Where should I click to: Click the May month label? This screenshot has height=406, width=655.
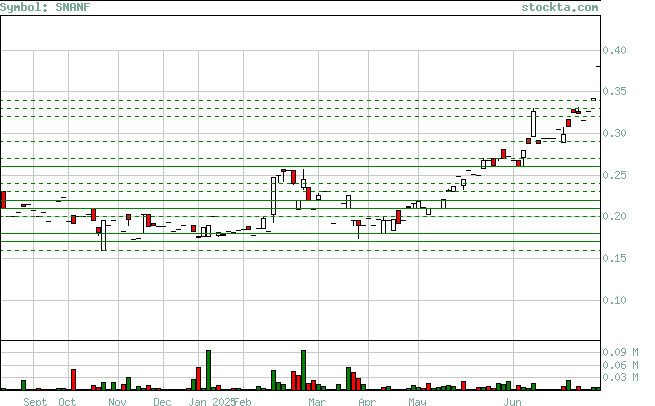click(x=417, y=402)
